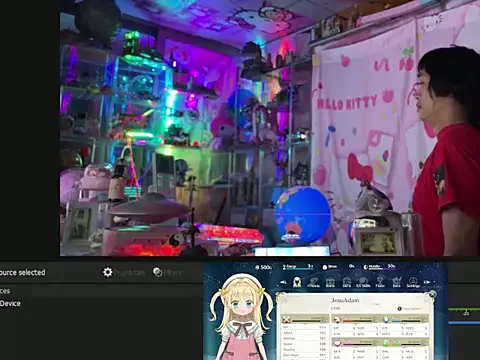Click the left arrow in the game menu
This screenshot has height=360, width=480.
coord(283,282)
